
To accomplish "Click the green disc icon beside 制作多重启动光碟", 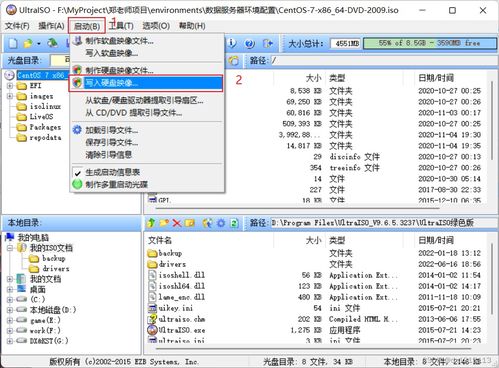I will [77, 184].
